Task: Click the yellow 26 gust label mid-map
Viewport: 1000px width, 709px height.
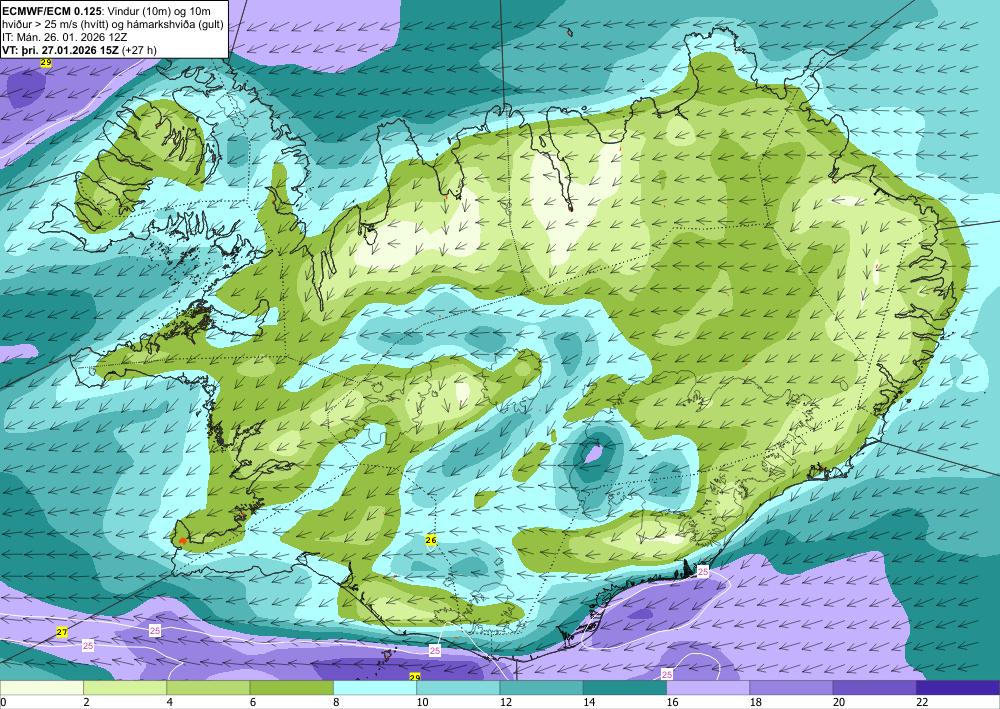Action: click(x=430, y=540)
